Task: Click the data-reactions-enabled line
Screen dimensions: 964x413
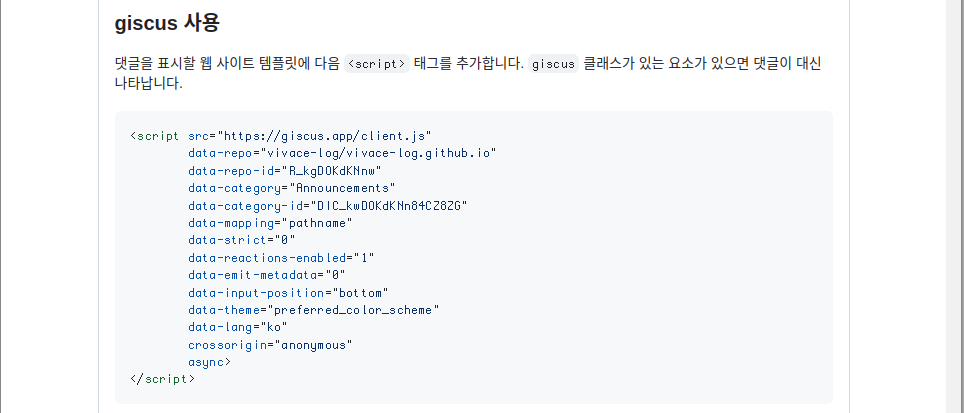Action: [281, 258]
